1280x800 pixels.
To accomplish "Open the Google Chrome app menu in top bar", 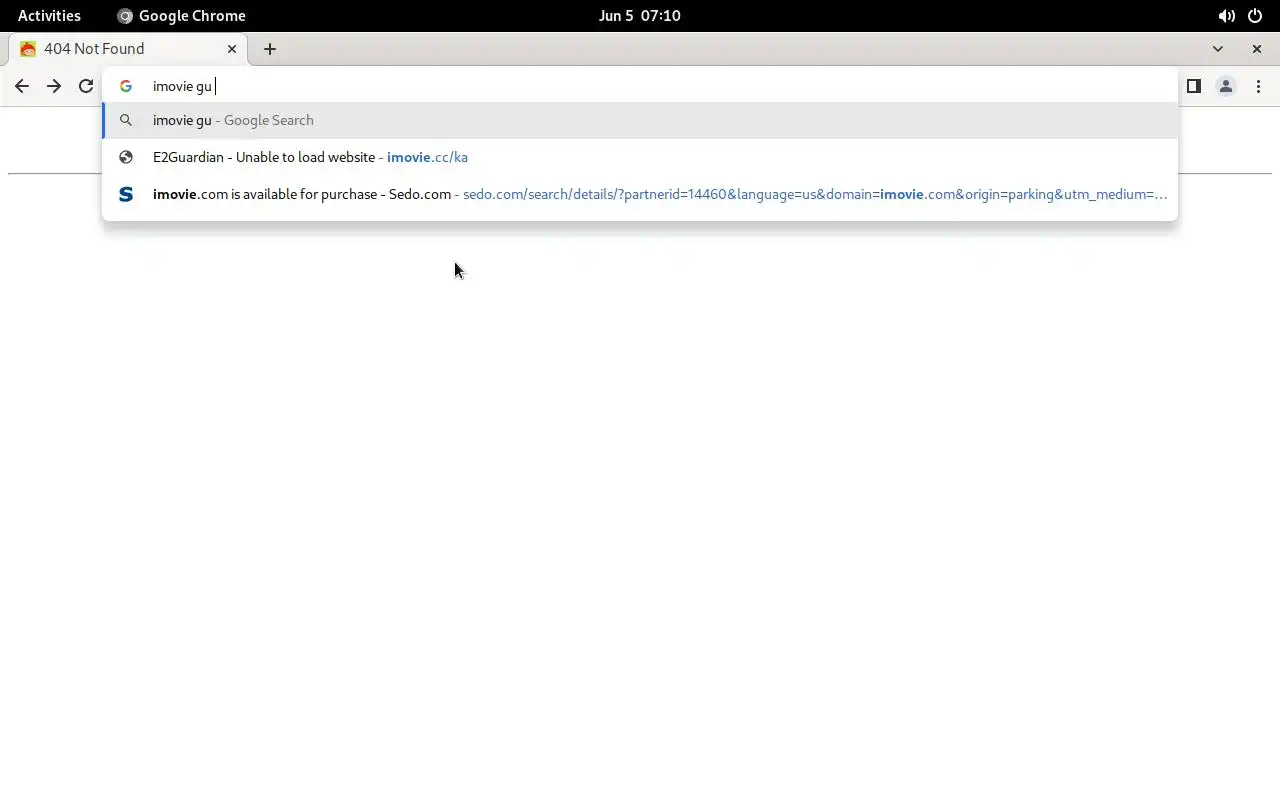I will pos(181,16).
